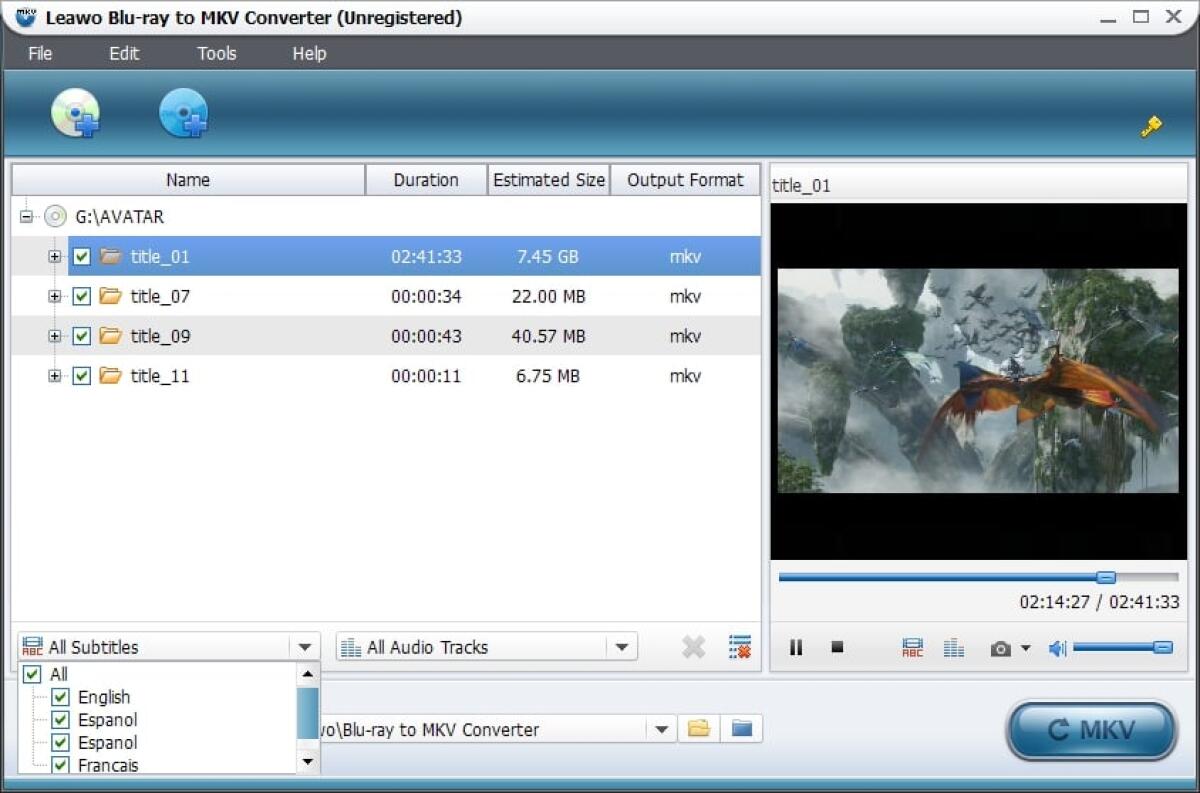
Task: Click the subtitle ABC icon in player controls
Action: [911, 647]
